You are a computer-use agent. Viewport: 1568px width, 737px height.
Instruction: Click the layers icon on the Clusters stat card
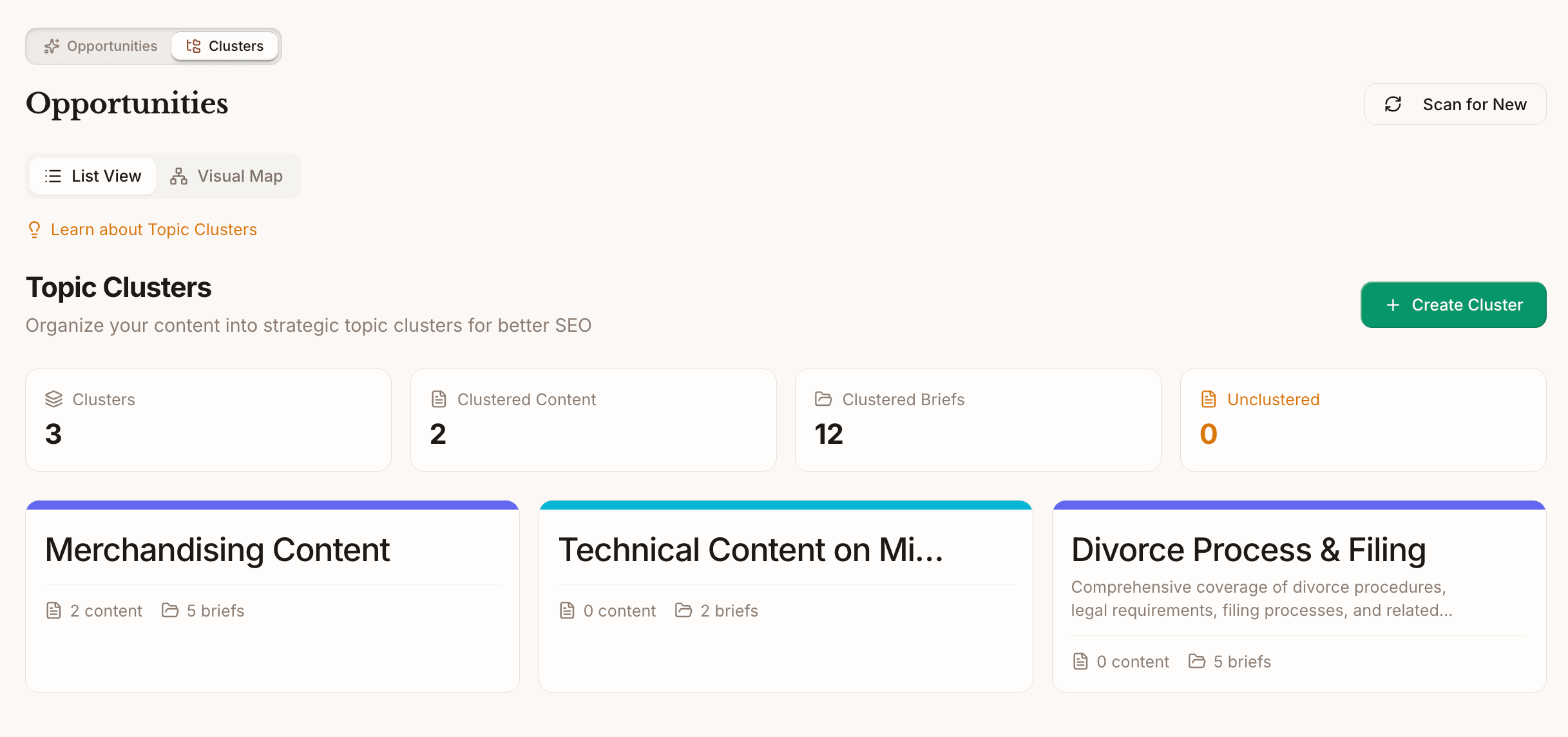[x=53, y=399]
